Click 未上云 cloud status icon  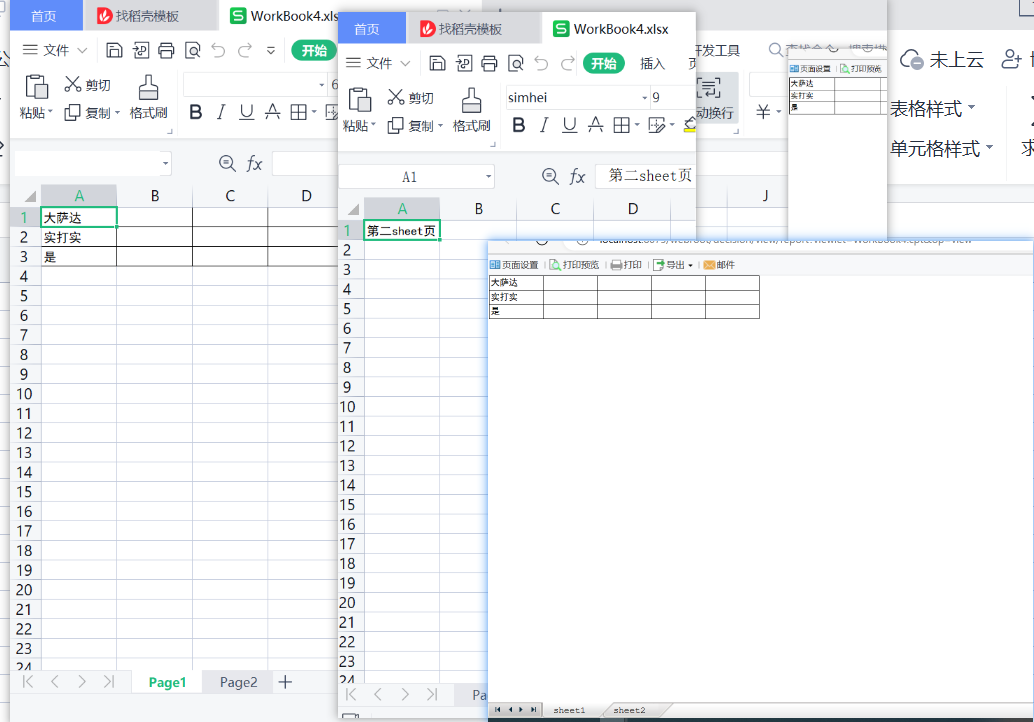pyautogui.click(x=911, y=60)
